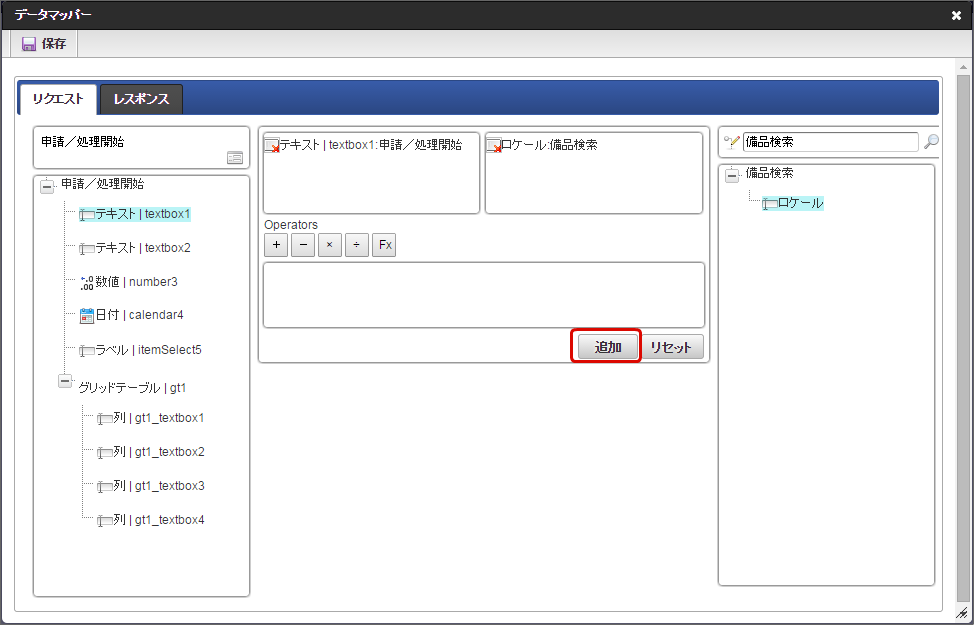Collapse the 申請/処理開始 tree node

tap(47, 185)
